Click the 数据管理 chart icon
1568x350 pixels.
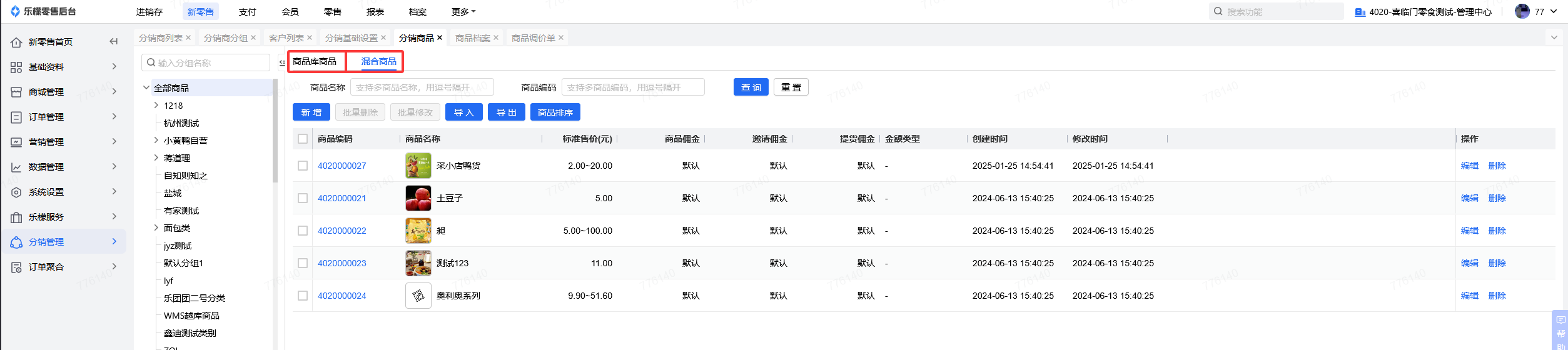(x=16, y=167)
